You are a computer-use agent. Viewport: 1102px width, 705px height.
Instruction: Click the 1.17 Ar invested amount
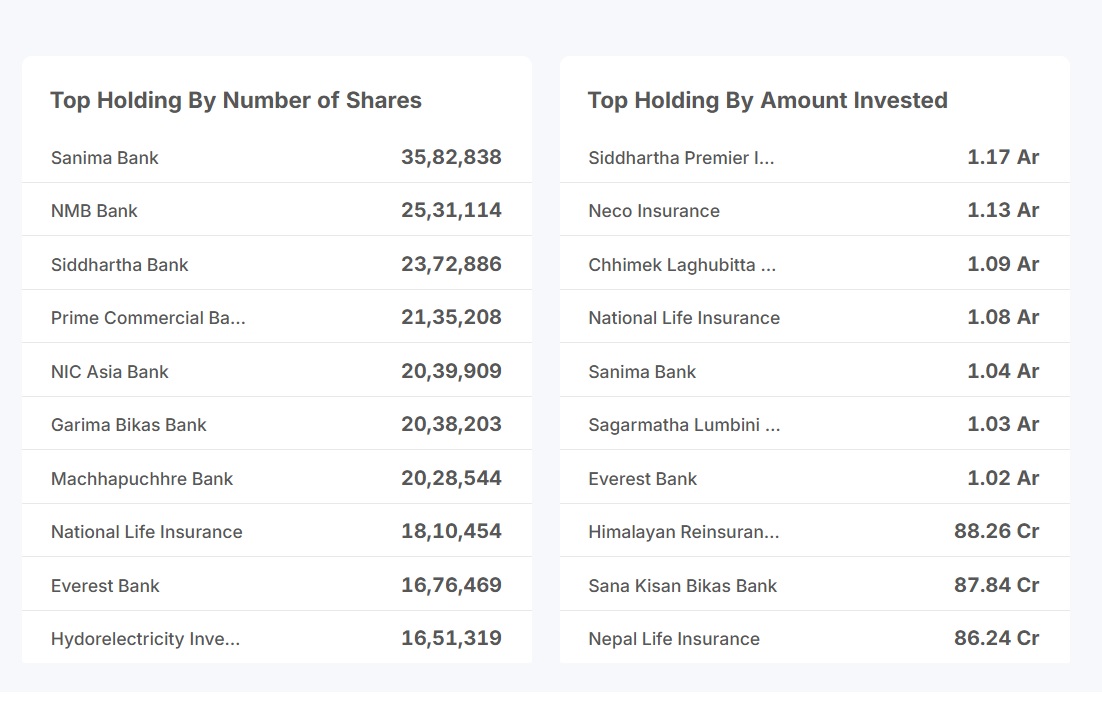tap(1003, 157)
